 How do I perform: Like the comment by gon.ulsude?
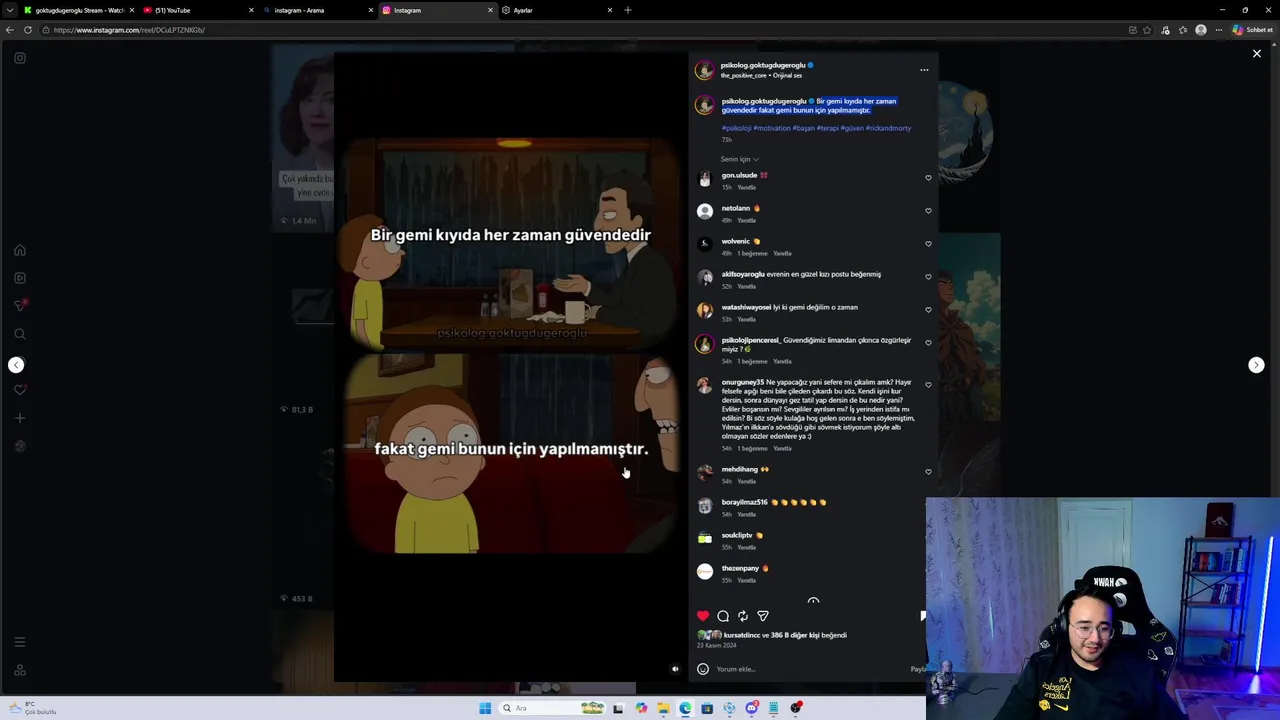[928, 178]
